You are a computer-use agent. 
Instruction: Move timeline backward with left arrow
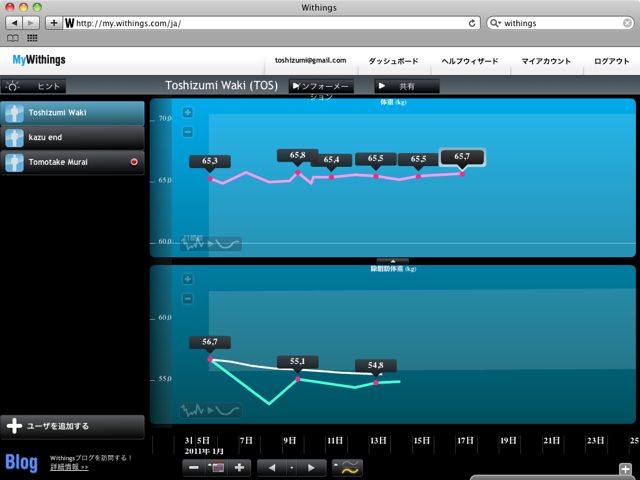[x=271, y=468]
